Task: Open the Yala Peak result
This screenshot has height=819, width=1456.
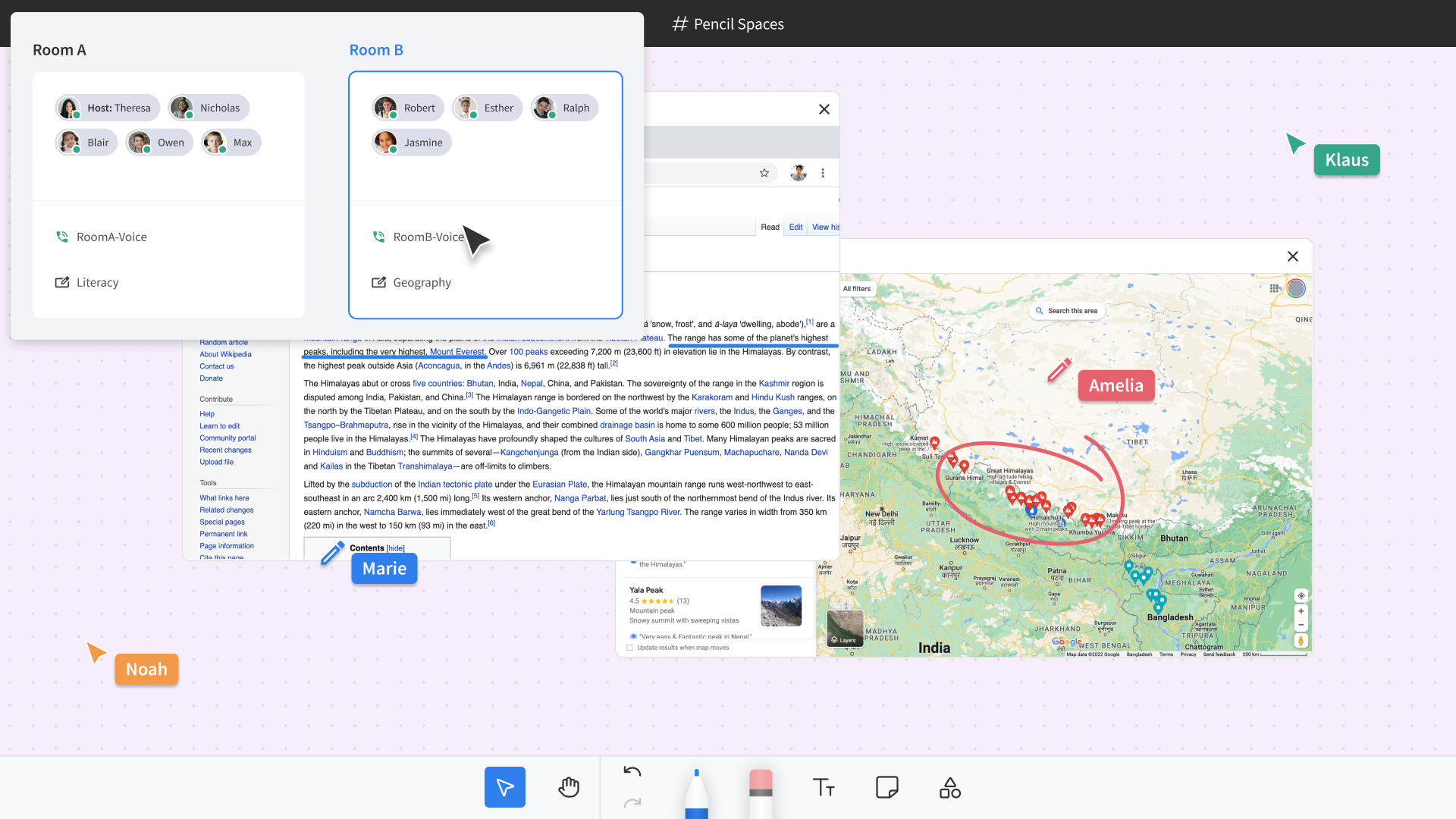Action: click(x=646, y=590)
